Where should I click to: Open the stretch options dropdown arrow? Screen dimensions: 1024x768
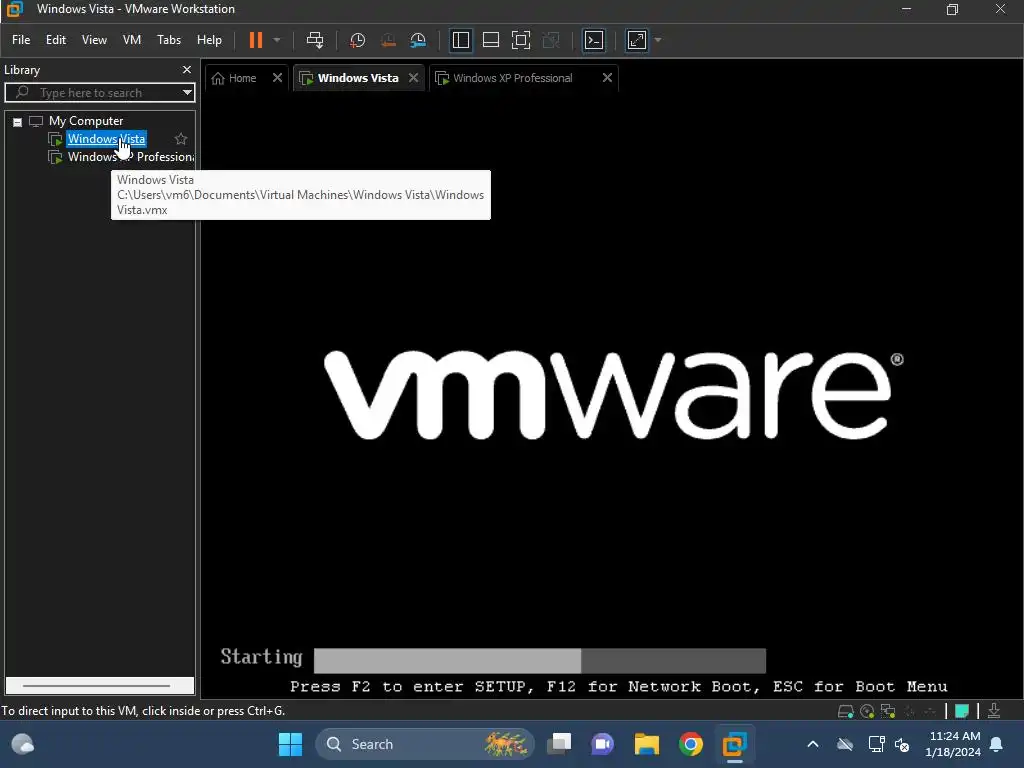658,40
